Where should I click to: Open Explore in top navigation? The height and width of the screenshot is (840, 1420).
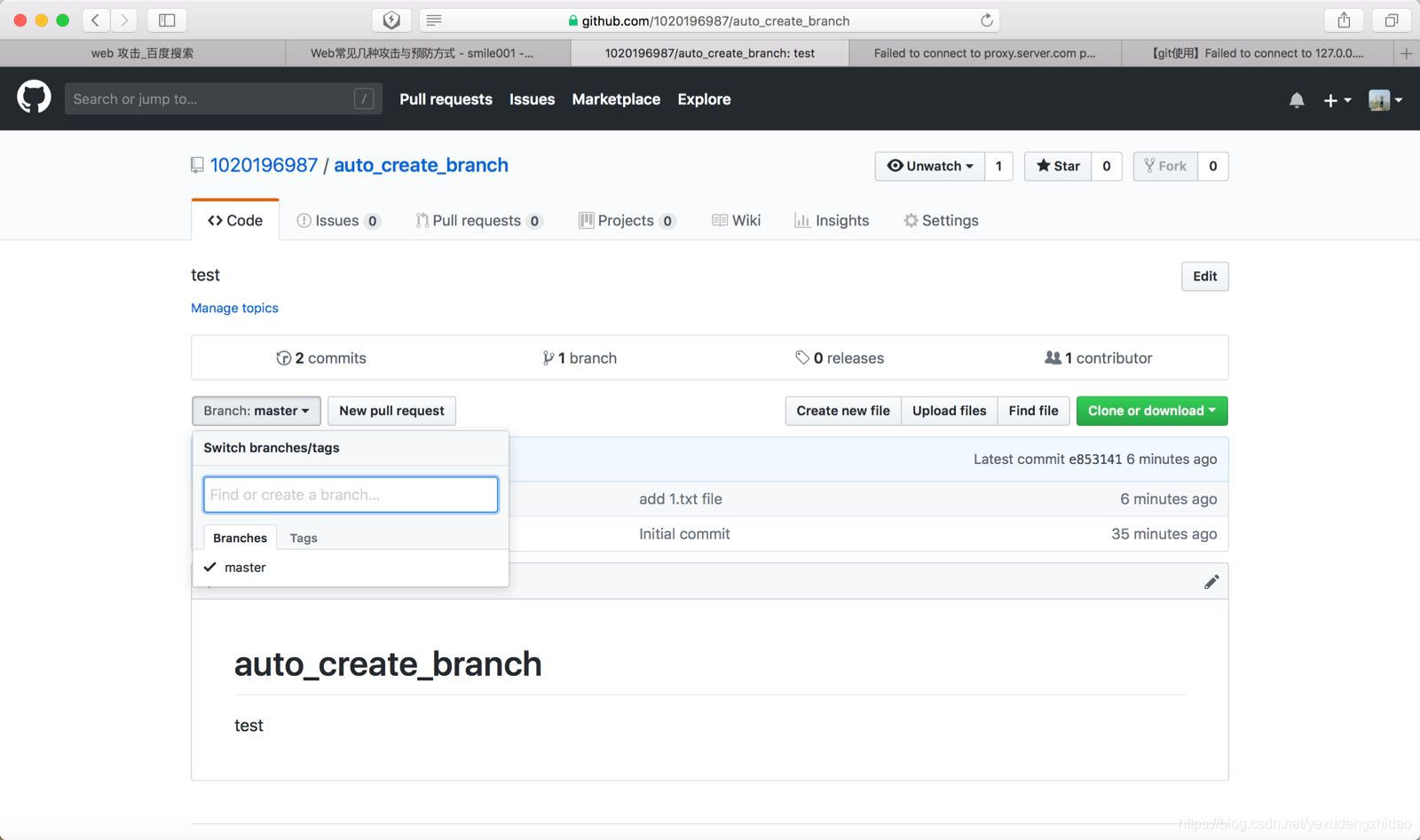point(704,99)
